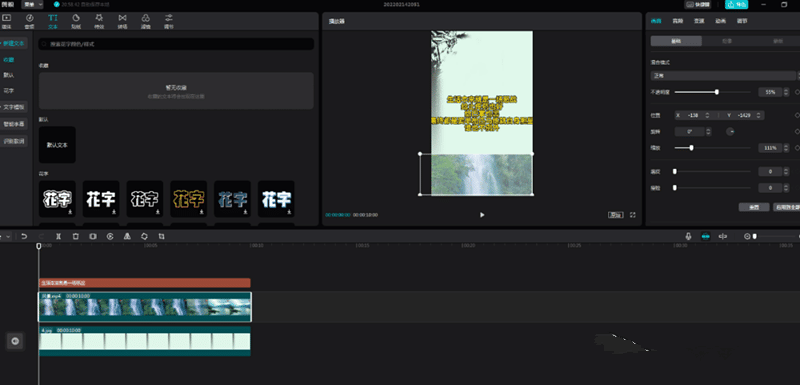Toggle the track mute button left of bottom track
Screen dimensions: 800x385
click(x=15, y=341)
